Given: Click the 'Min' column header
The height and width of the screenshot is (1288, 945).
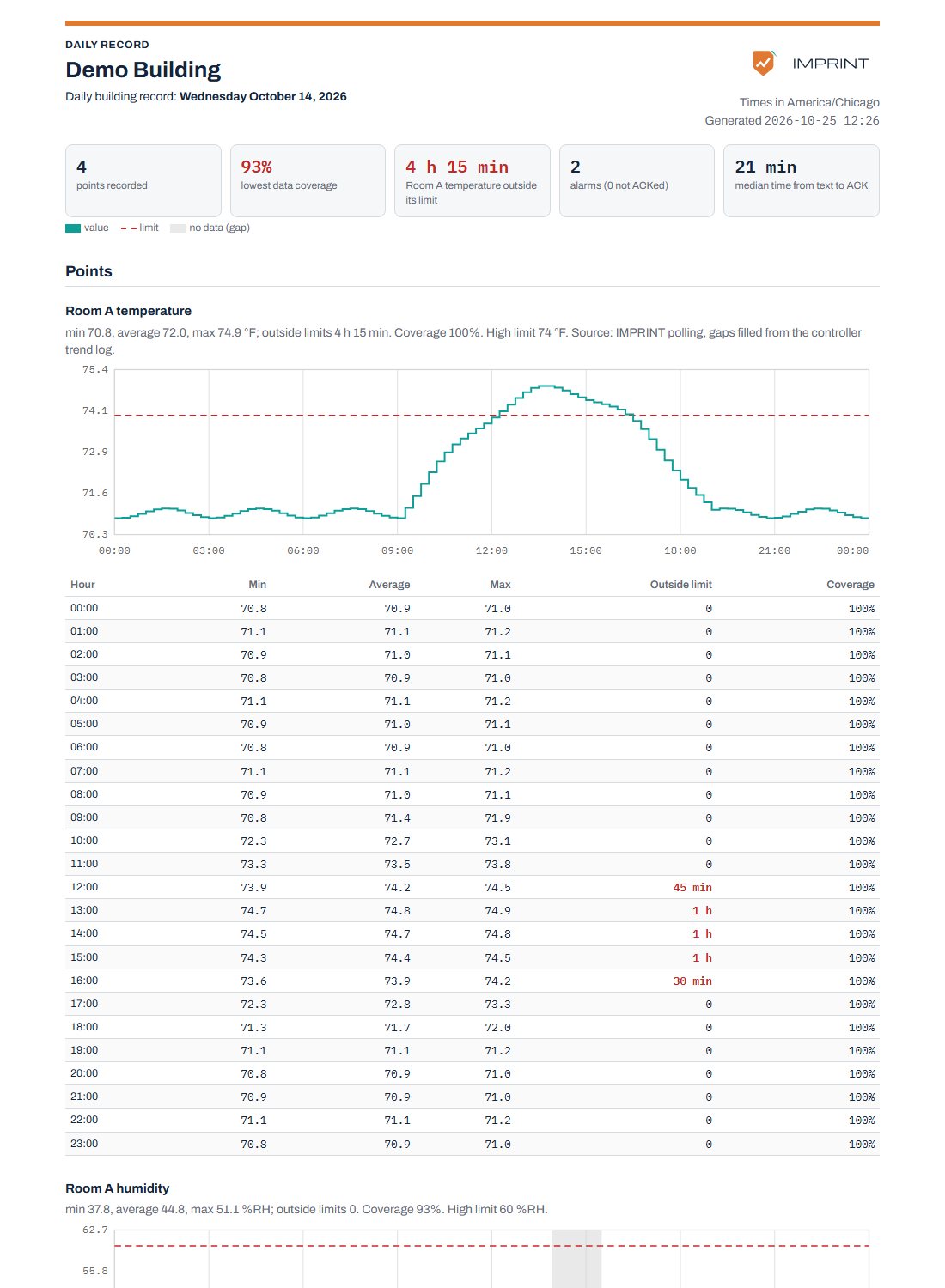Looking at the screenshot, I should coord(258,585).
